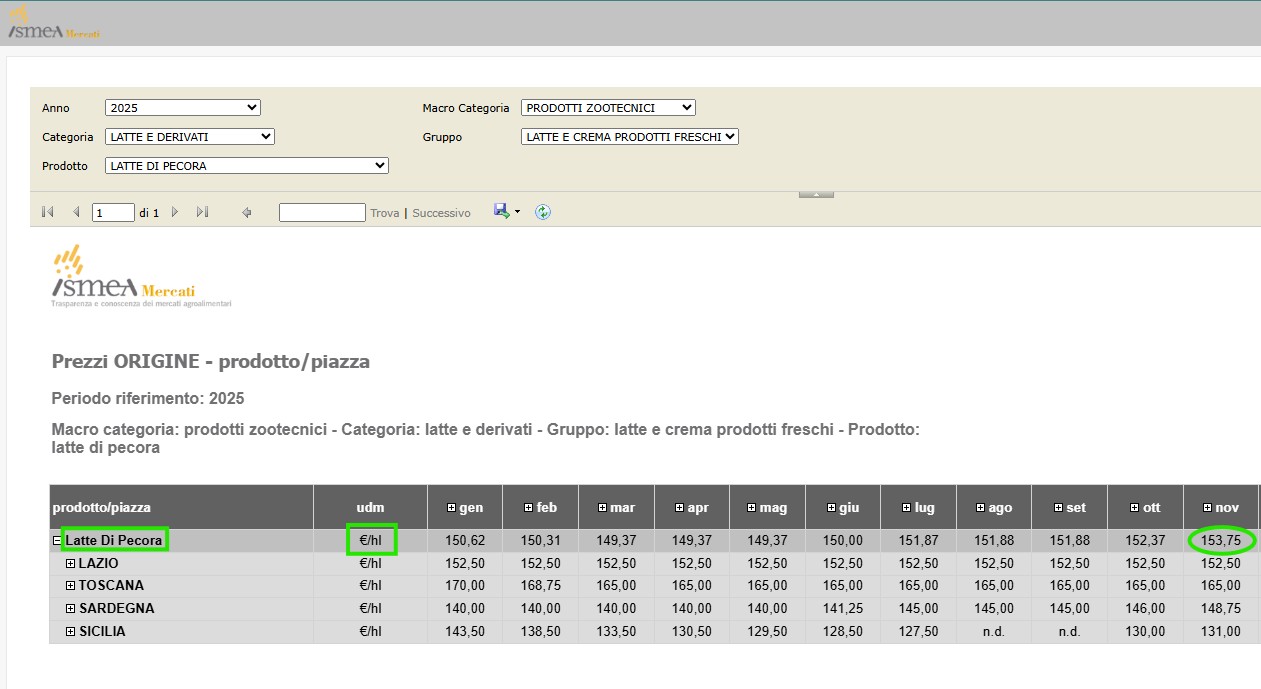Image resolution: width=1261 pixels, height=689 pixels.
Task: Expand the apr column
Action: tap(680, 508)
